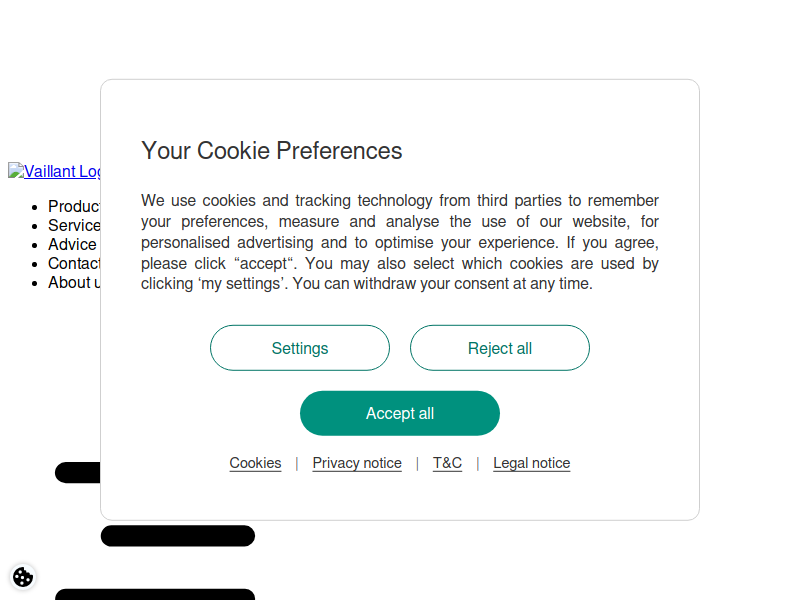Image resolution: width=800 pixels, height=600 pixels.
Task: Select Products in the navigation list
Action: (x=74, y=206)
